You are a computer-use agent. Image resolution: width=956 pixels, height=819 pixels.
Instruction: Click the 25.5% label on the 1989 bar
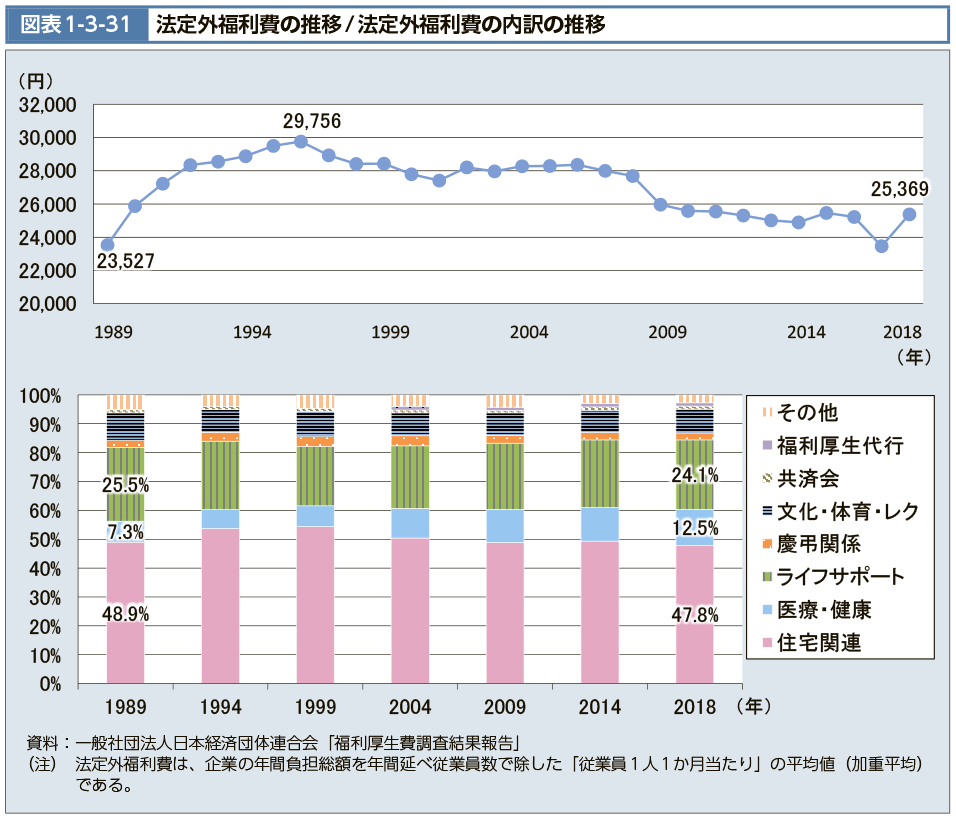pos(125,485)
